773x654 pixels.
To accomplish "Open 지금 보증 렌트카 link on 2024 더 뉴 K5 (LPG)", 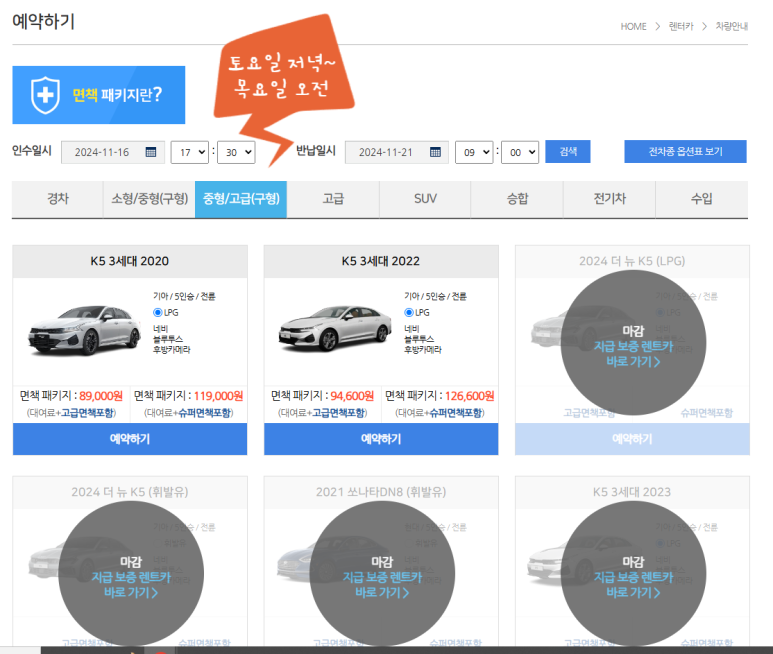I will tap(633, 354).
